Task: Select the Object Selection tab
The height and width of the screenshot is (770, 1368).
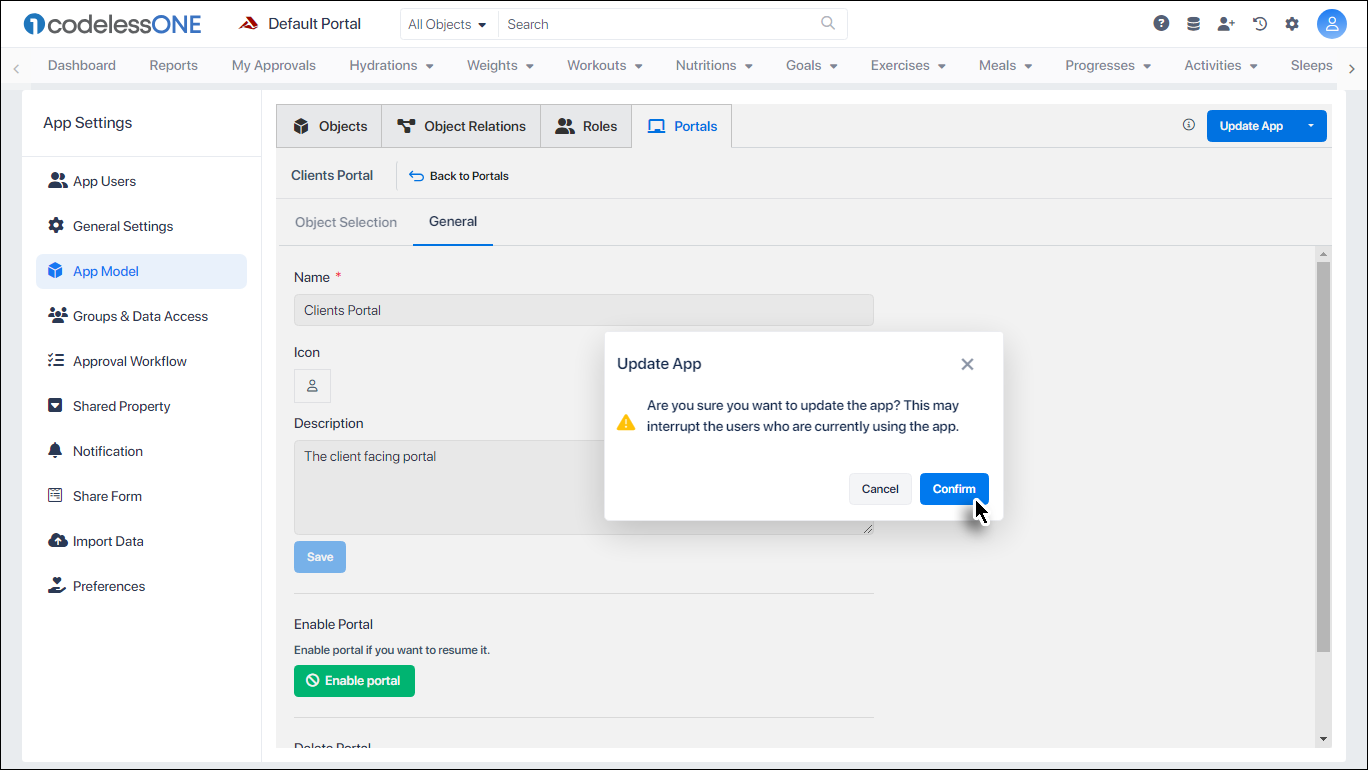Action: (x=345, y=222)
